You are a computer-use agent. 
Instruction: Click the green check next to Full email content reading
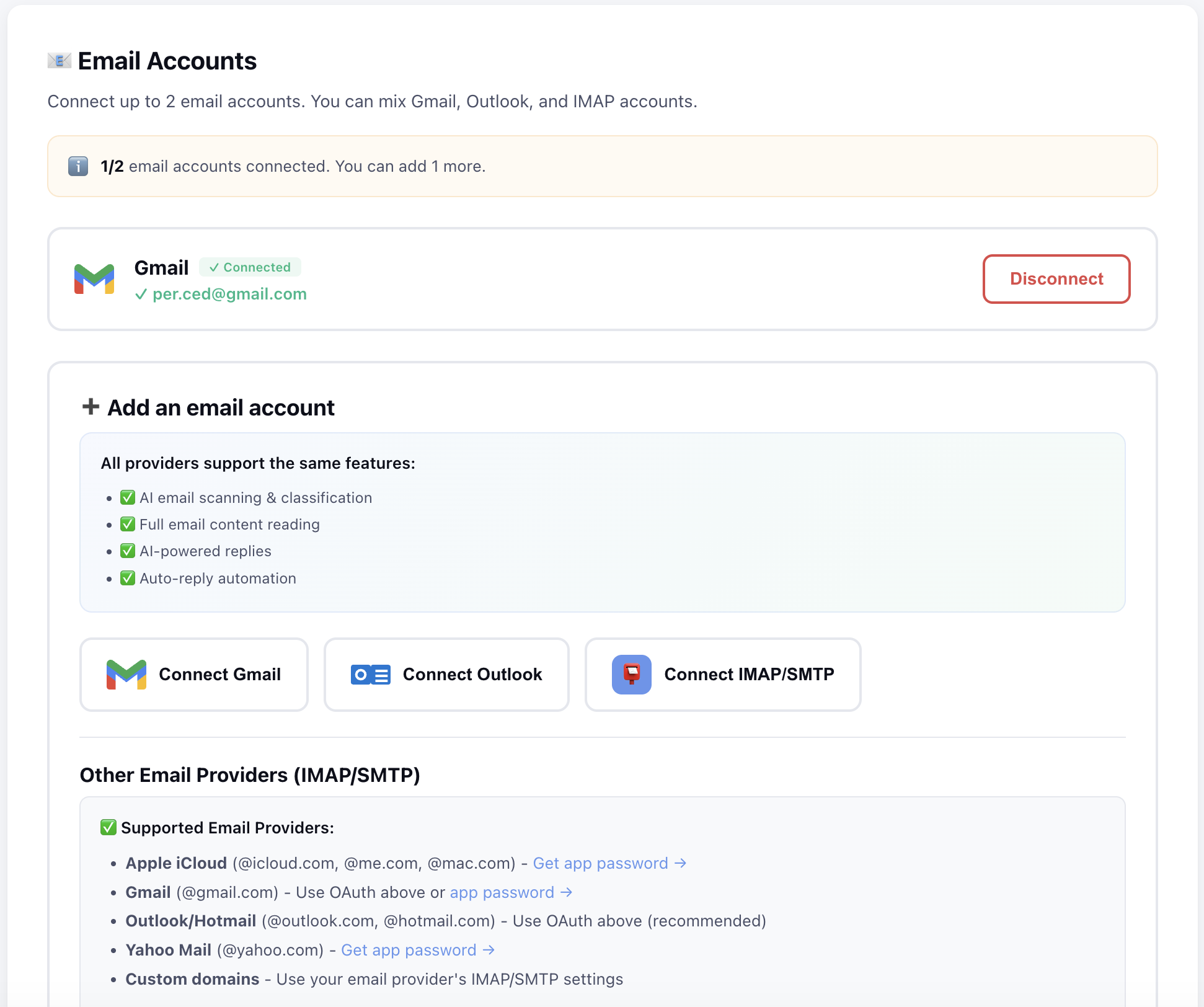(128, 524)
